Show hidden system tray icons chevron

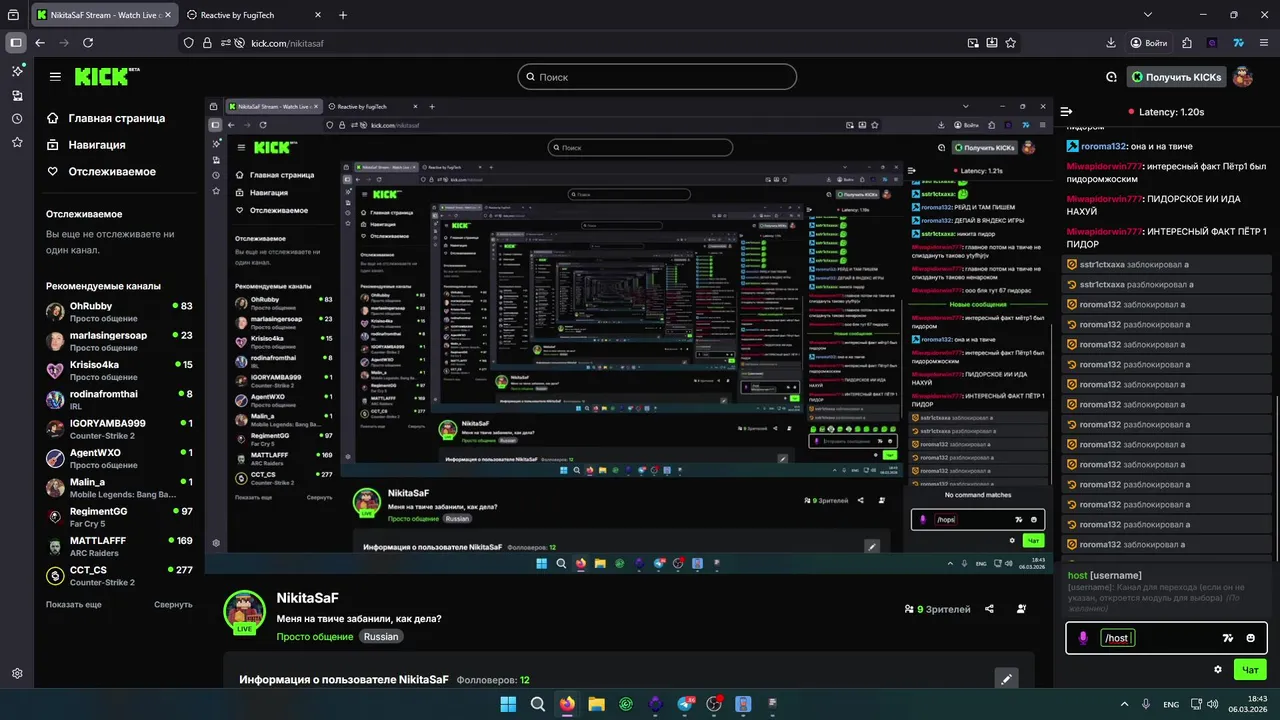(1124, 703)
